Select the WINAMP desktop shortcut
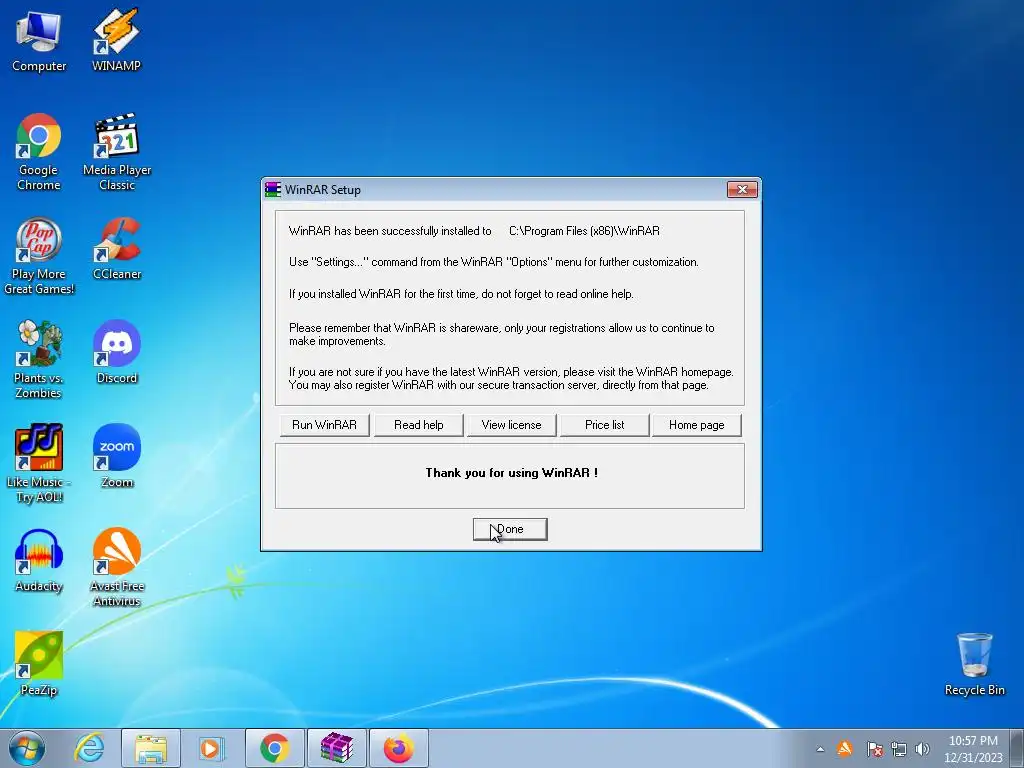This screenshot has height=768, width=1024. click(x=116, y=40)
